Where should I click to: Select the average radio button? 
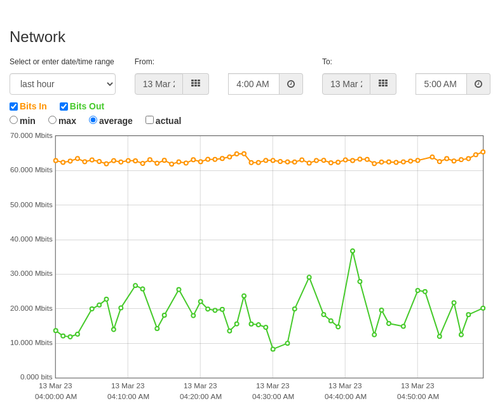93,120
